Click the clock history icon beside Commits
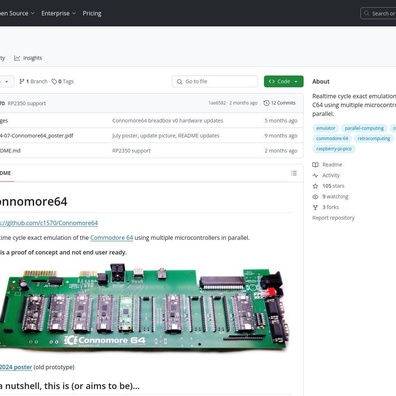 pos(266,103)
